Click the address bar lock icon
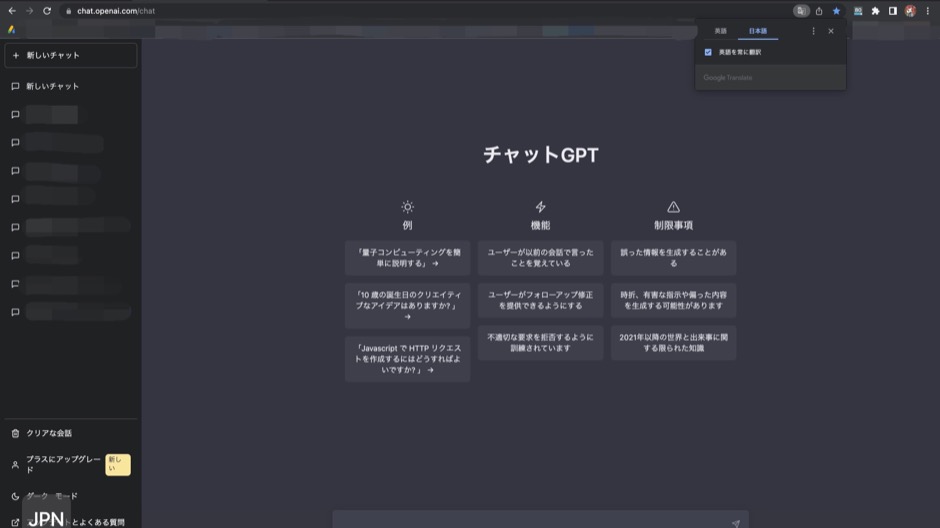Screen dimensions: 940x528 (x=68, y=11)
